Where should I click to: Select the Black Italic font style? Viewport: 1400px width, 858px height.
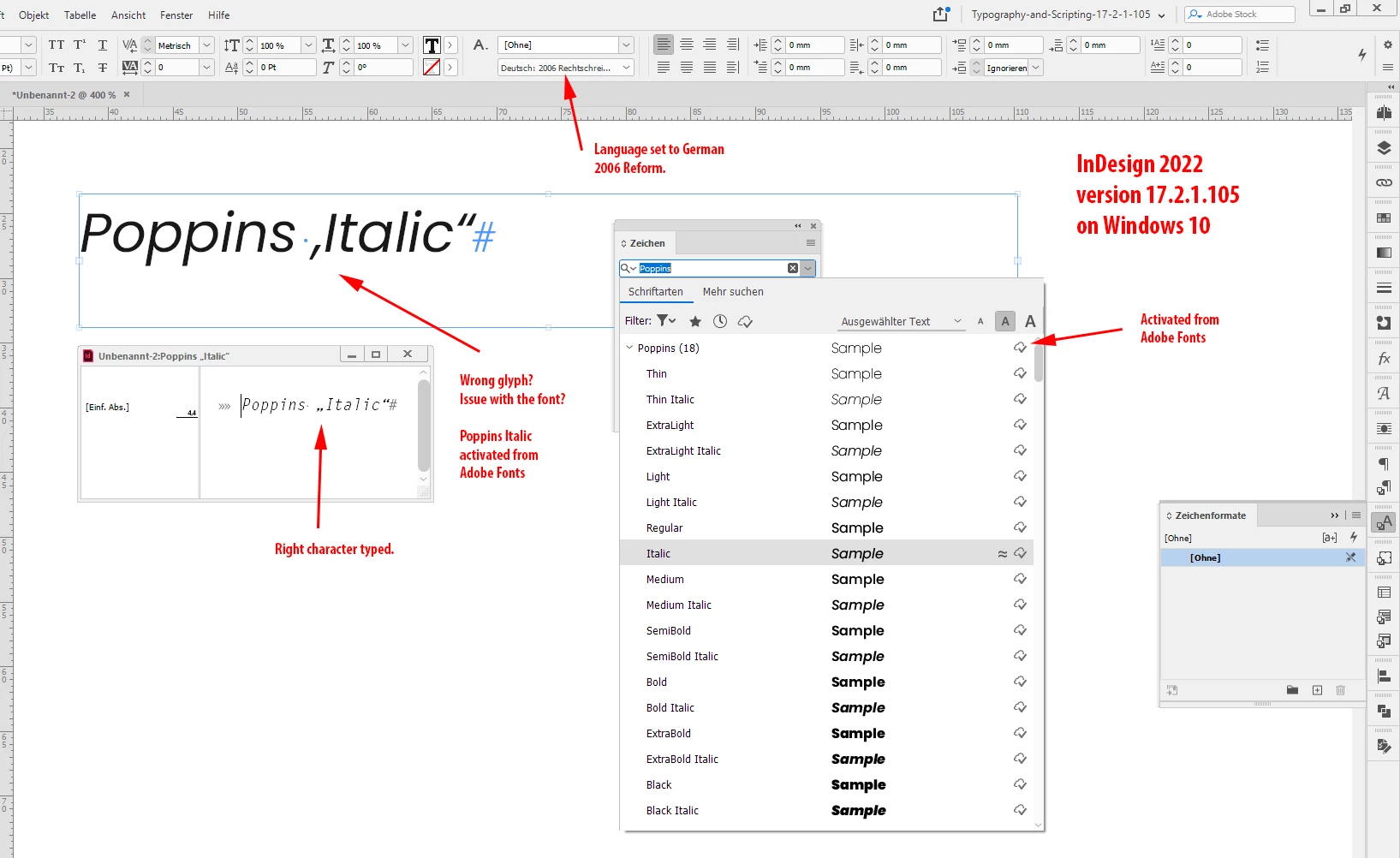point(826,810)
